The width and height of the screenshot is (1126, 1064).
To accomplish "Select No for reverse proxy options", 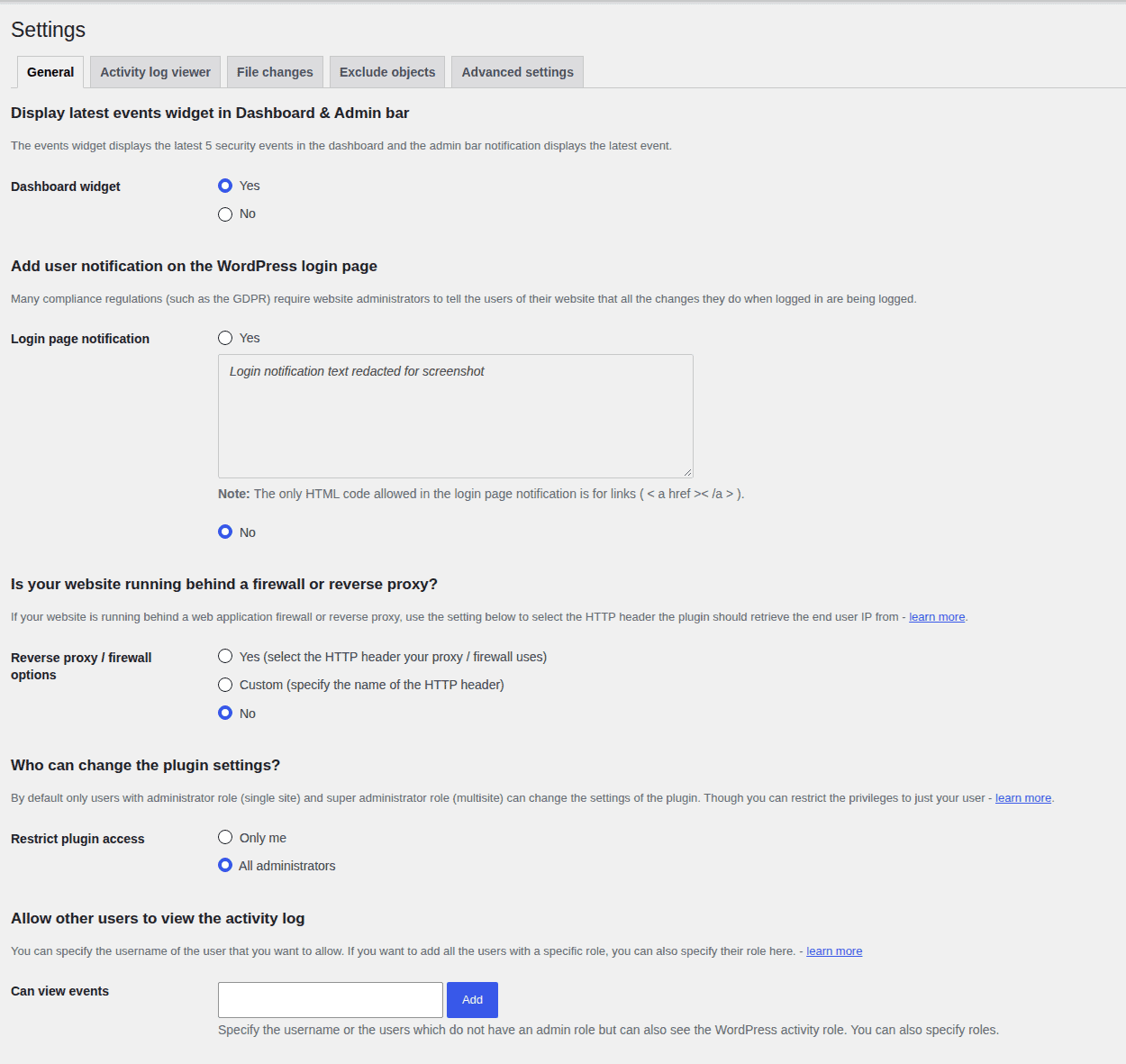I will tap(225, 713).
